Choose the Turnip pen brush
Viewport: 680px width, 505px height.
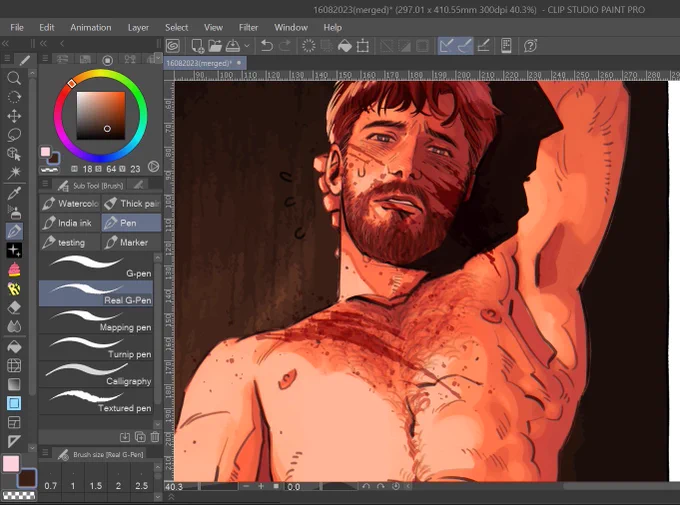96,347
